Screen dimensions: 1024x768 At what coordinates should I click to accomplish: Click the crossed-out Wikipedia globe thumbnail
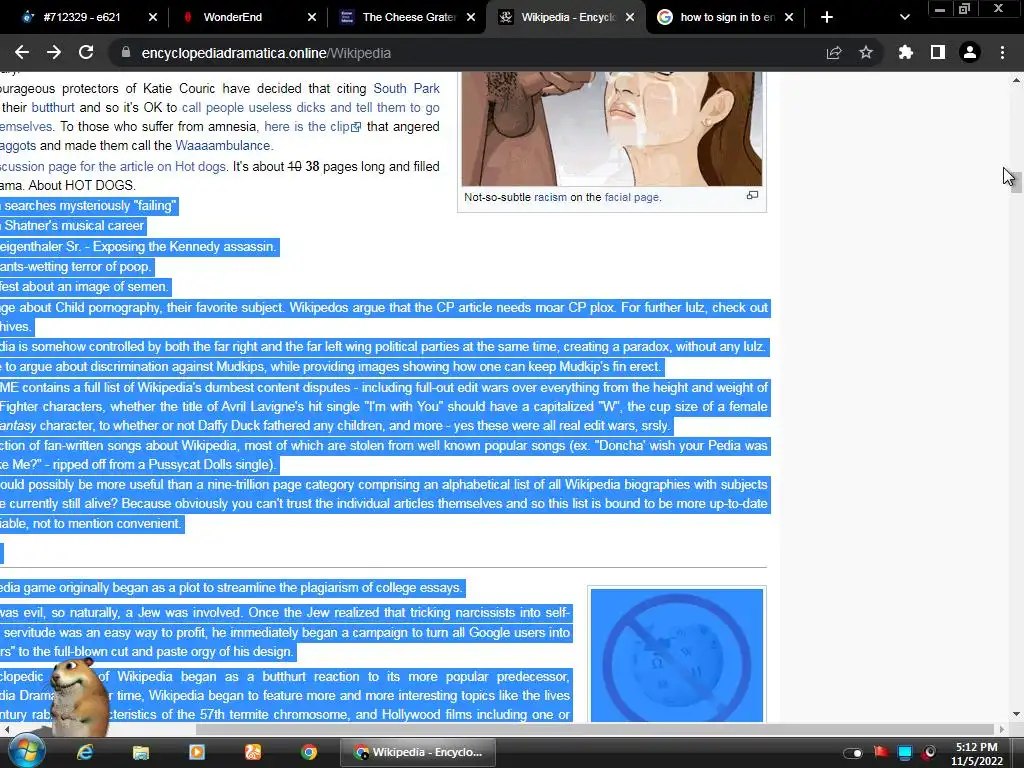click(x=677, y=655)
